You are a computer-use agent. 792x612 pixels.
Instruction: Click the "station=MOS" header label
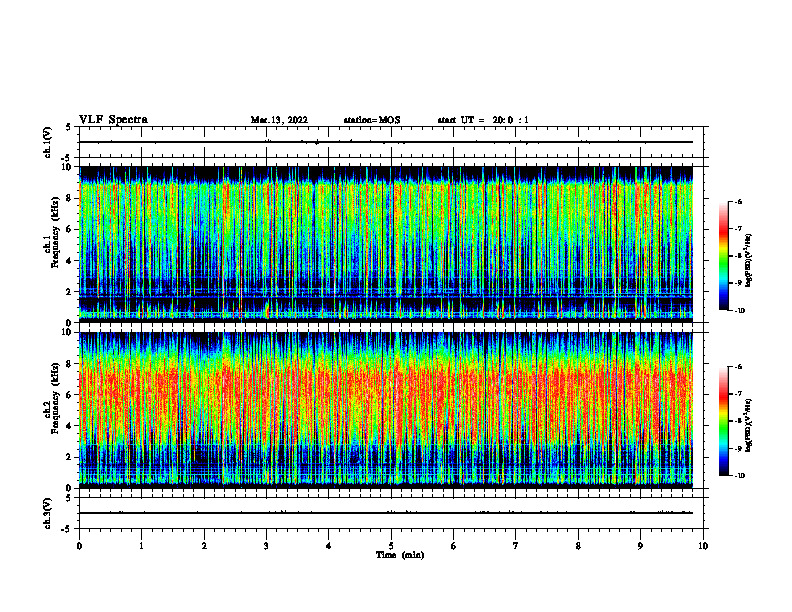(x=372, y=120)
